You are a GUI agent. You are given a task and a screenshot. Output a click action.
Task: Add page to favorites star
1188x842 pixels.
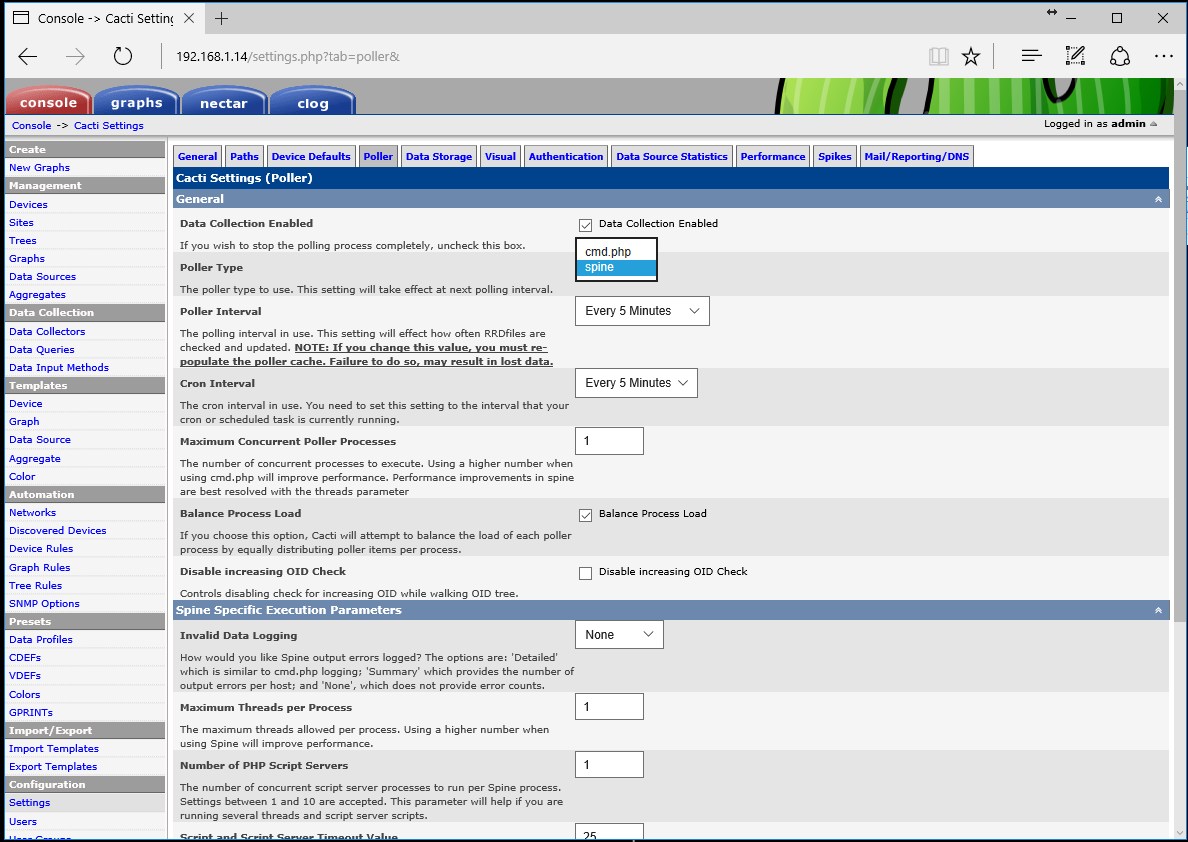pyautogui.click(x=971, y=56)
